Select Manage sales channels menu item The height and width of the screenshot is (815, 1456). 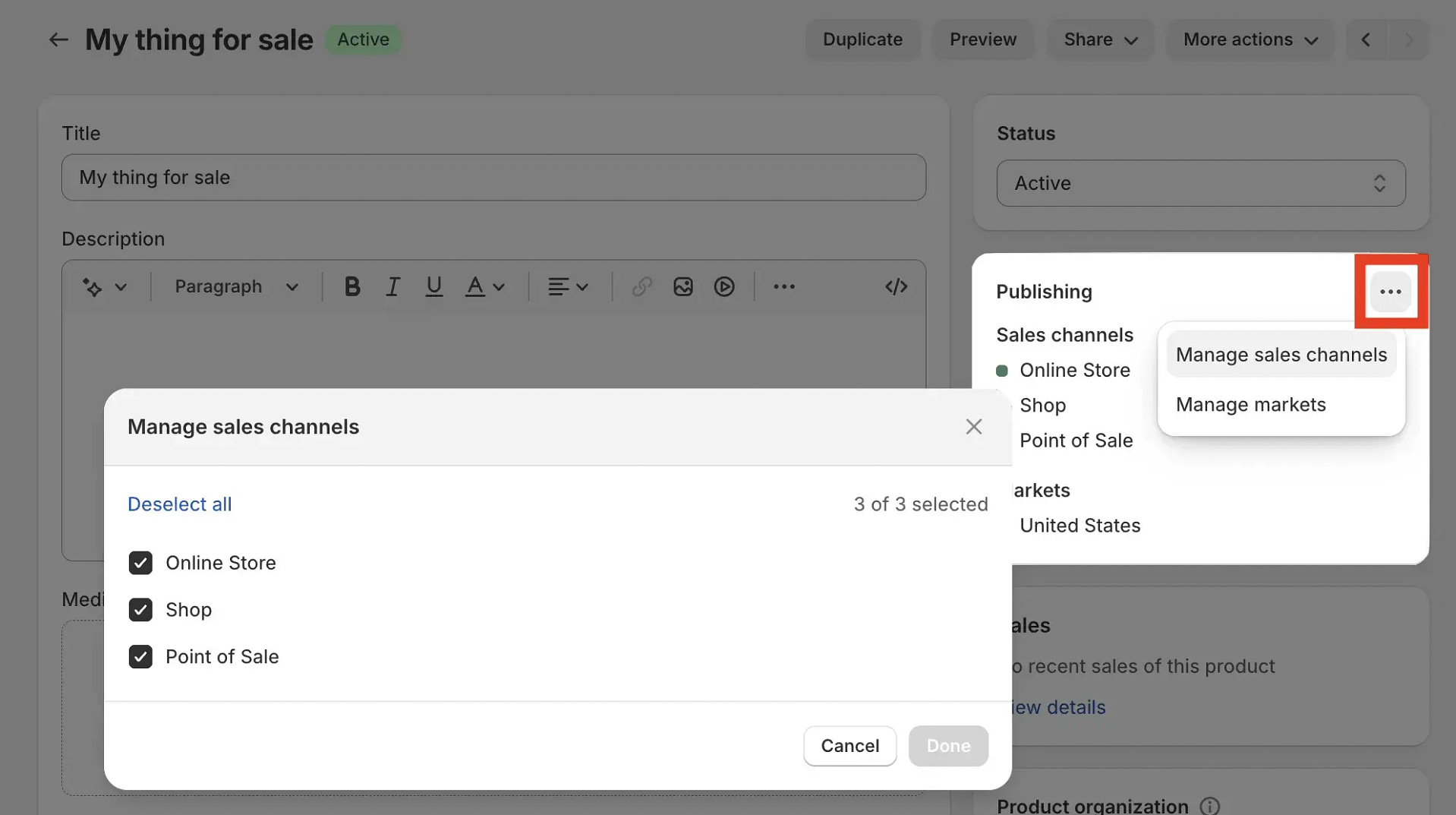pos(1281,355)
